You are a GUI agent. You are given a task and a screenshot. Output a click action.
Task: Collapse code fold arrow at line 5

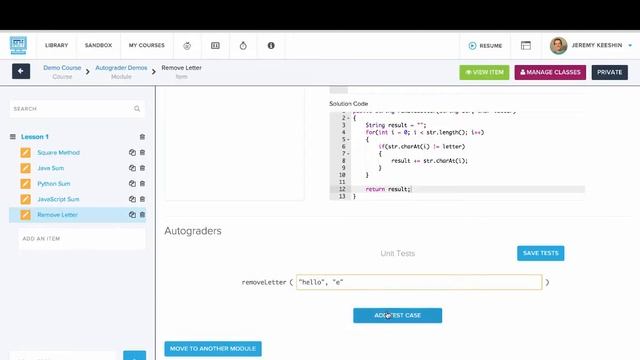click(348, 140)
